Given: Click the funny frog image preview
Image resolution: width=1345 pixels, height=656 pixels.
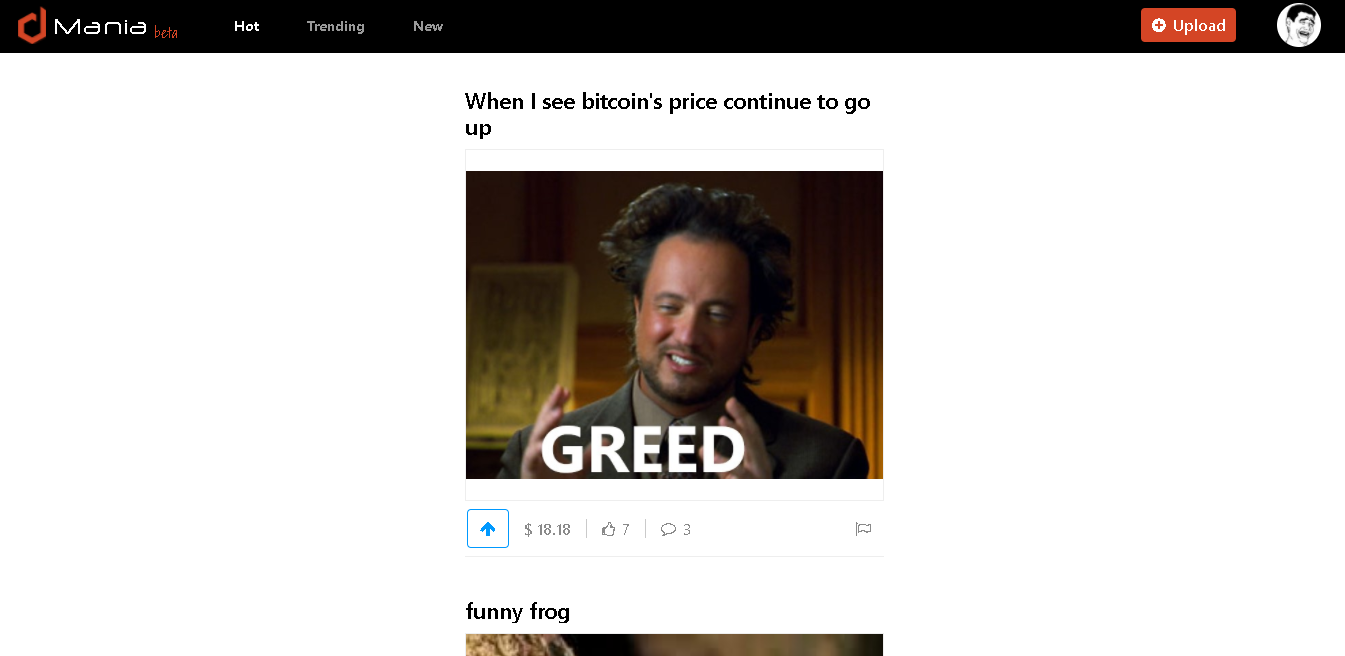Looking at the screenshot, I should click(x=674, y=645).
